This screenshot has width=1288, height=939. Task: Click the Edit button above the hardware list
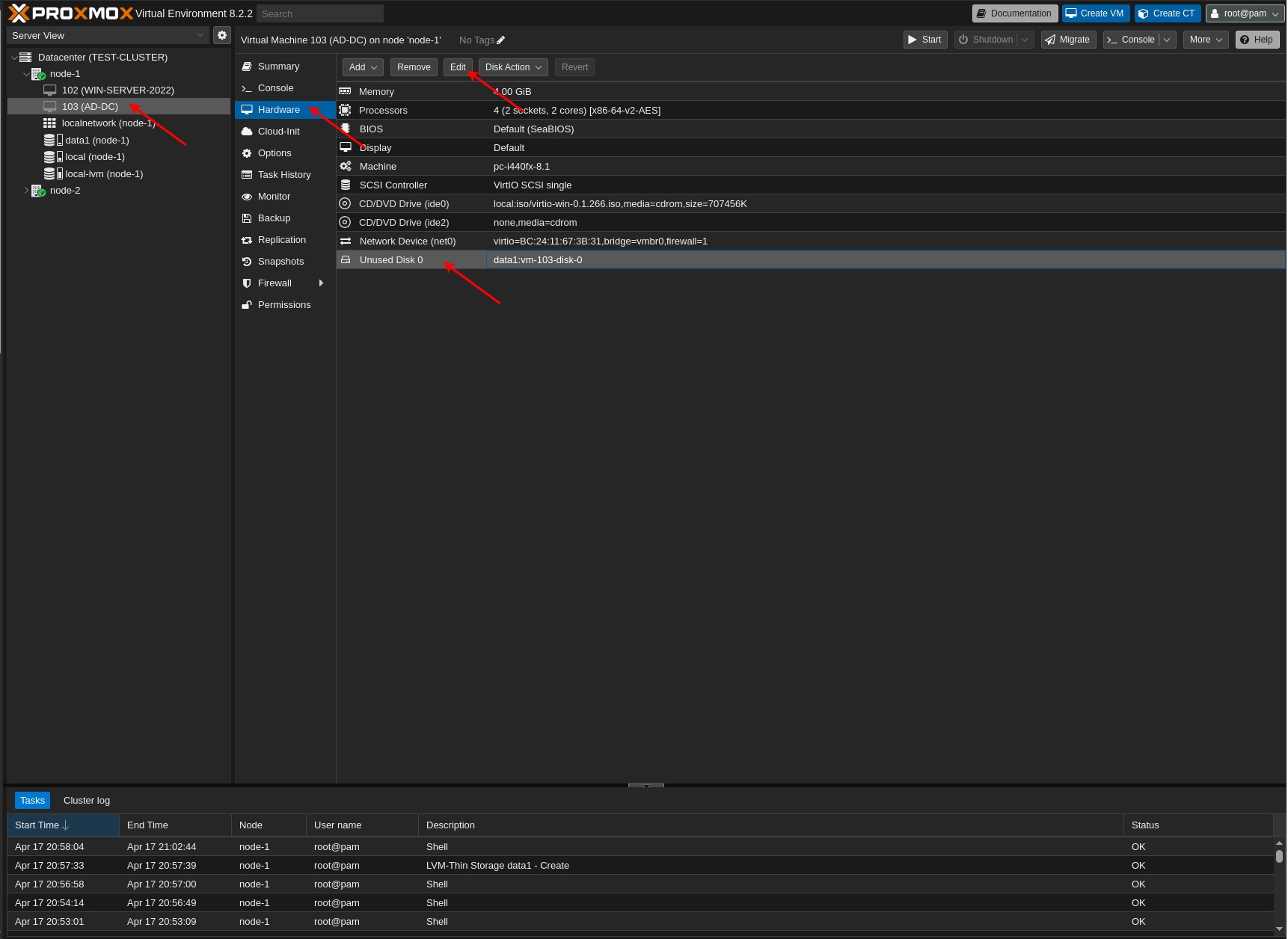click(x=458, y=67)
